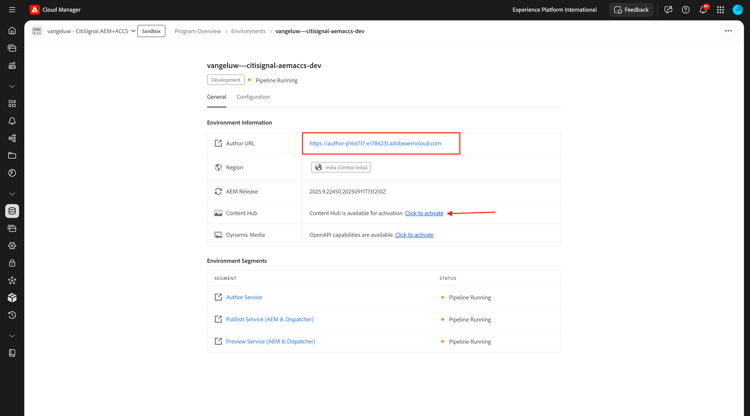
Task: Click the sidebar folder icon
Action: pyautogui.click(x=12, y=156)
